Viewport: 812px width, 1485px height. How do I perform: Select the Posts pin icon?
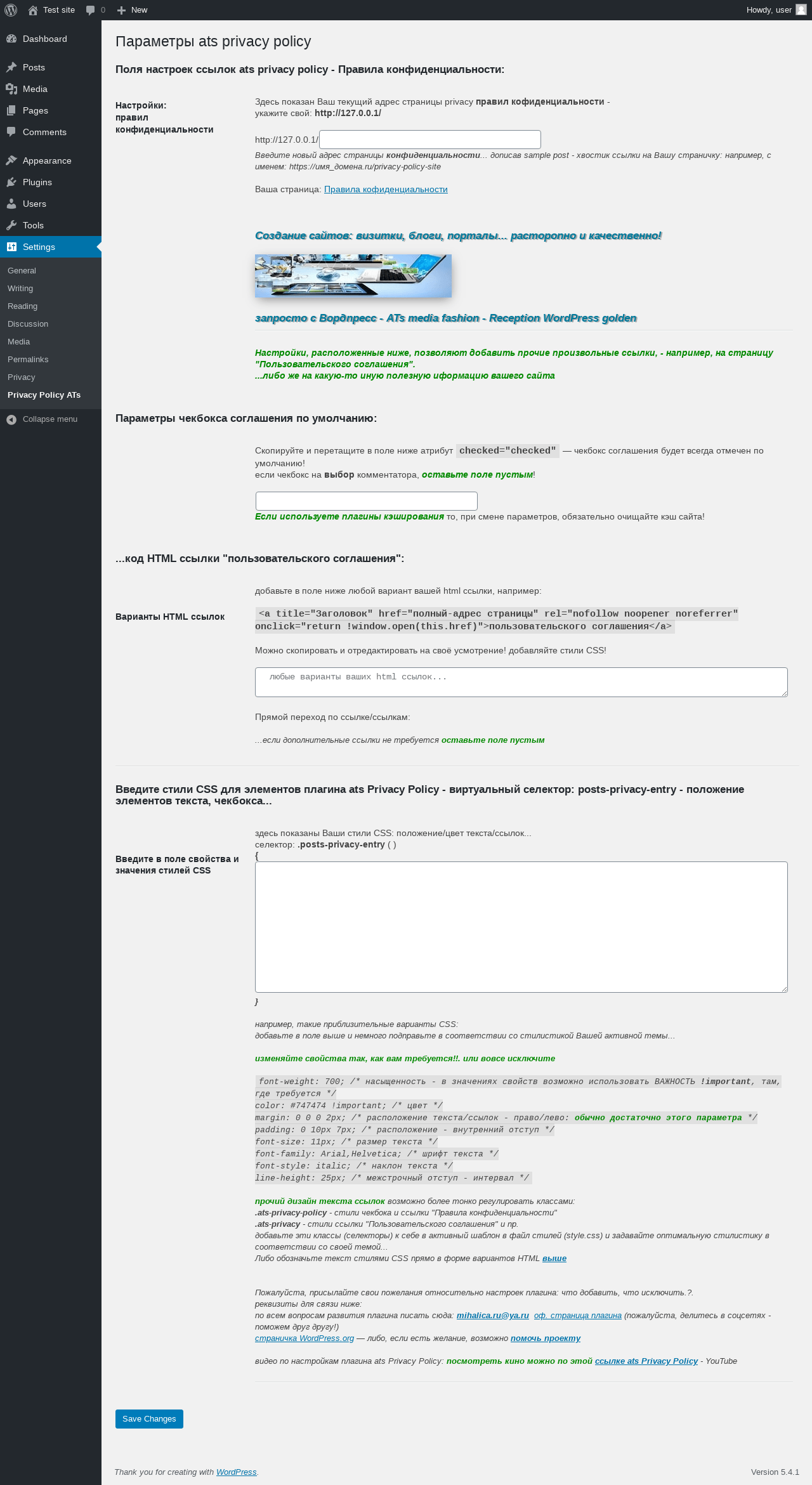tap(11, 67)
